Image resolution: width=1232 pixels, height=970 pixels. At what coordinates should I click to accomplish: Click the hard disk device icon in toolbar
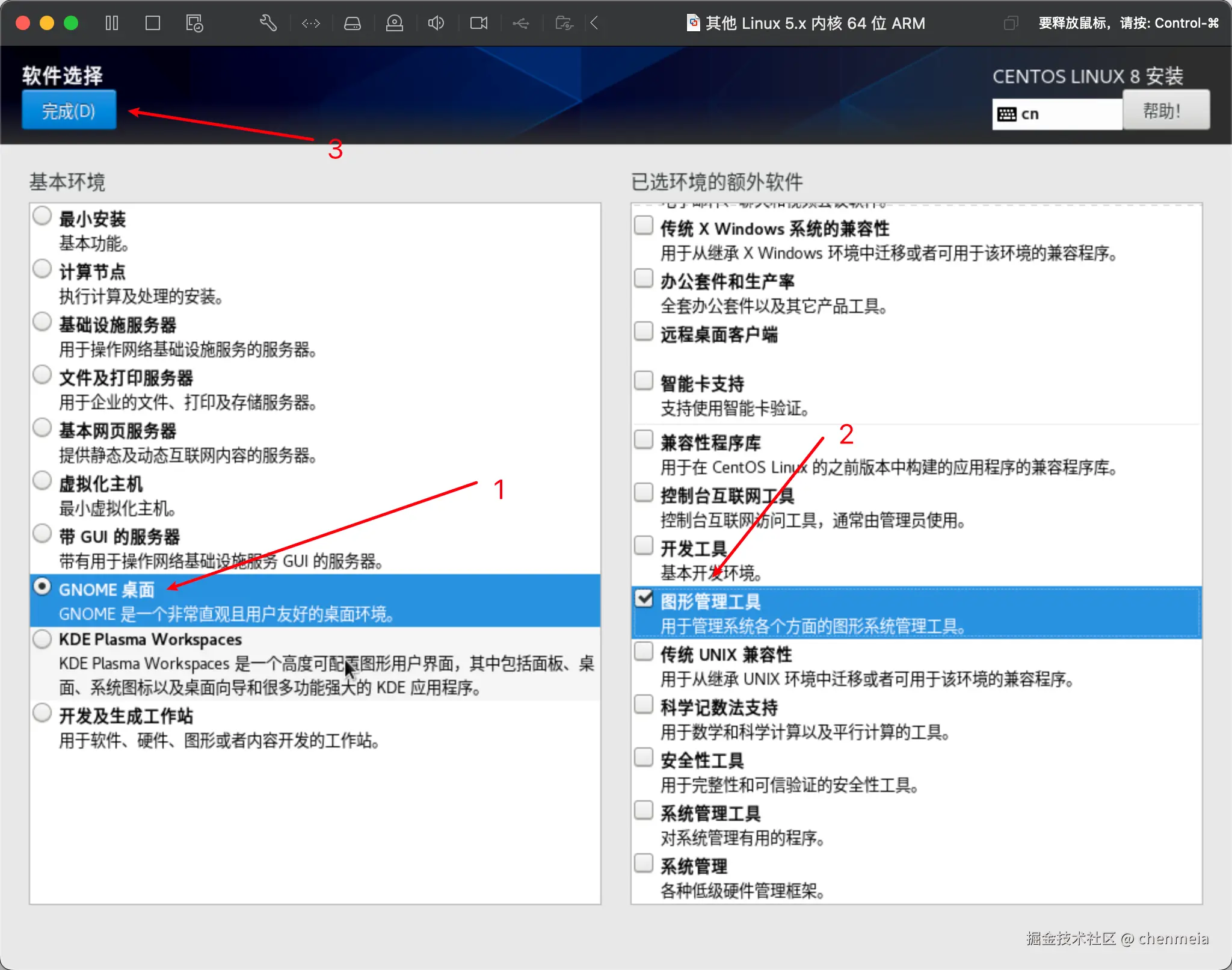coord(353,23)
